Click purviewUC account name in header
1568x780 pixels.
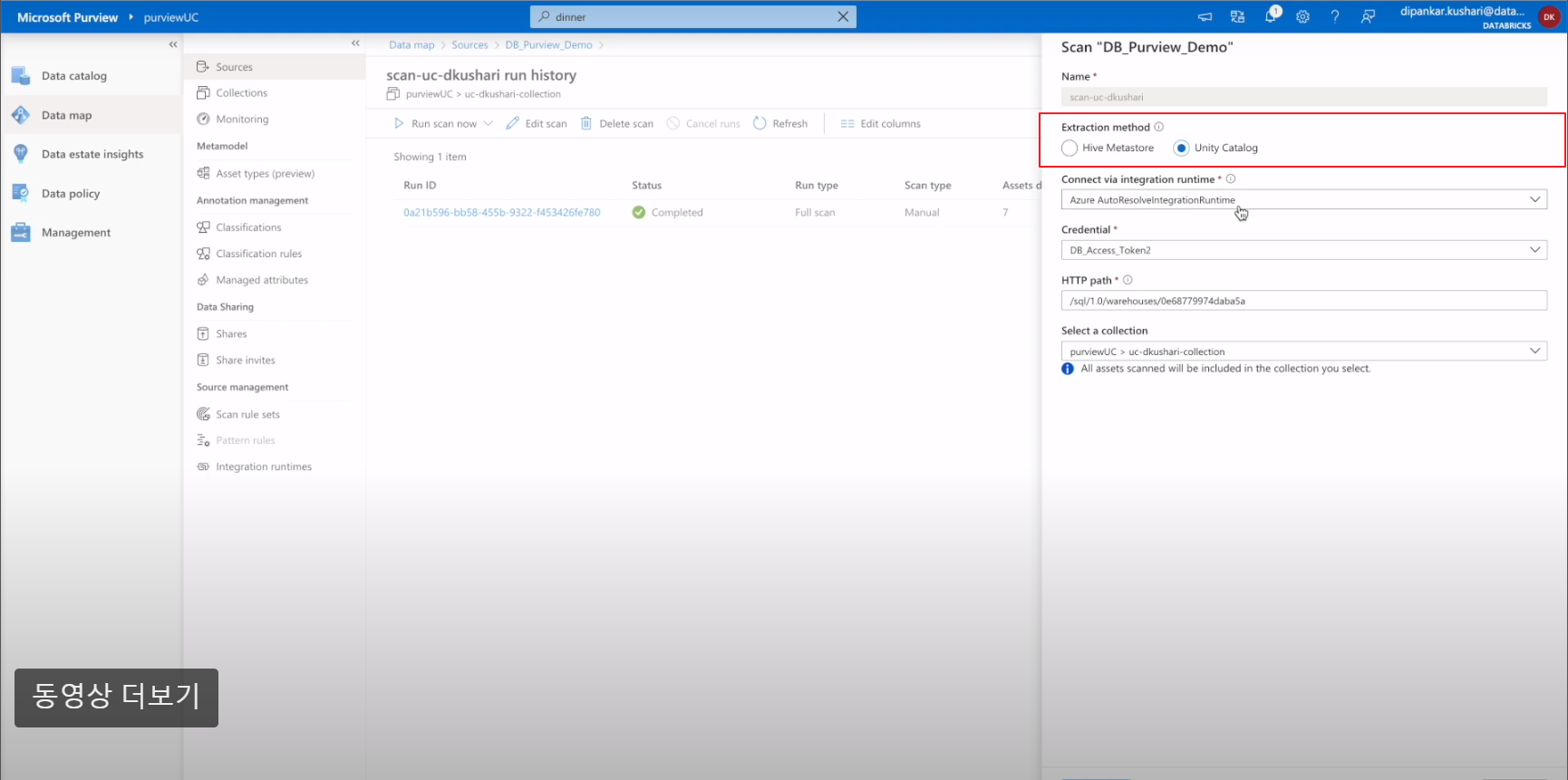click(x=171, y=17)
